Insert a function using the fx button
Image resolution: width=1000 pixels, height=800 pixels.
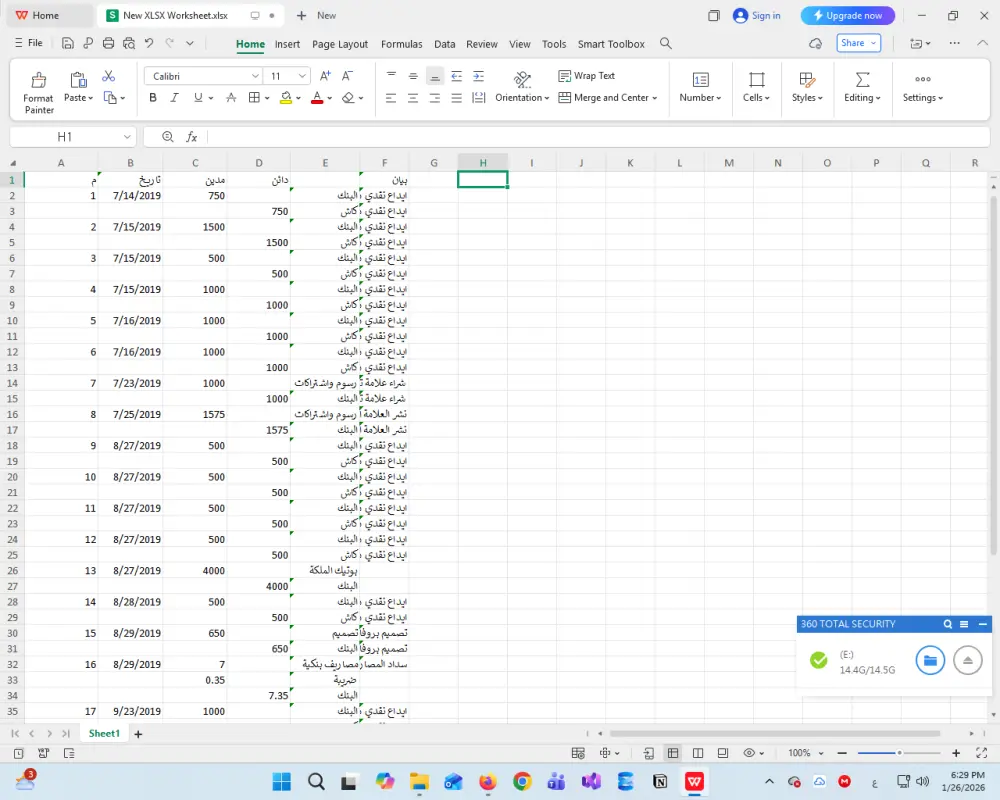pos(191,136)
